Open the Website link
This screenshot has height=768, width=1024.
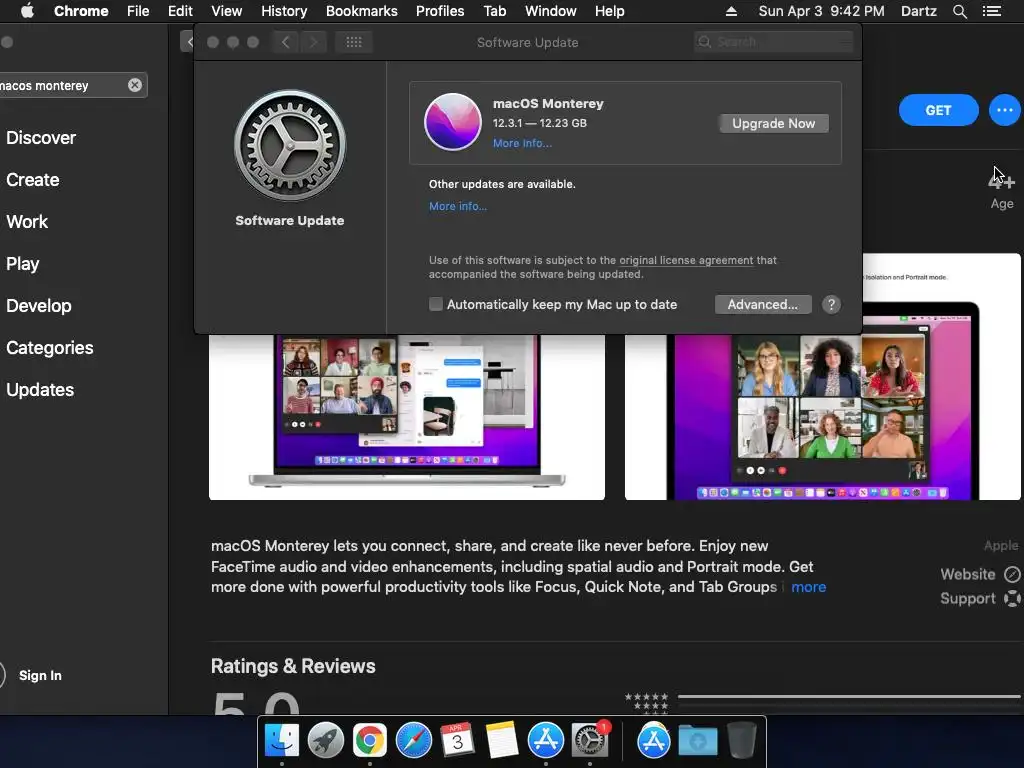click(x=968, y=574)
